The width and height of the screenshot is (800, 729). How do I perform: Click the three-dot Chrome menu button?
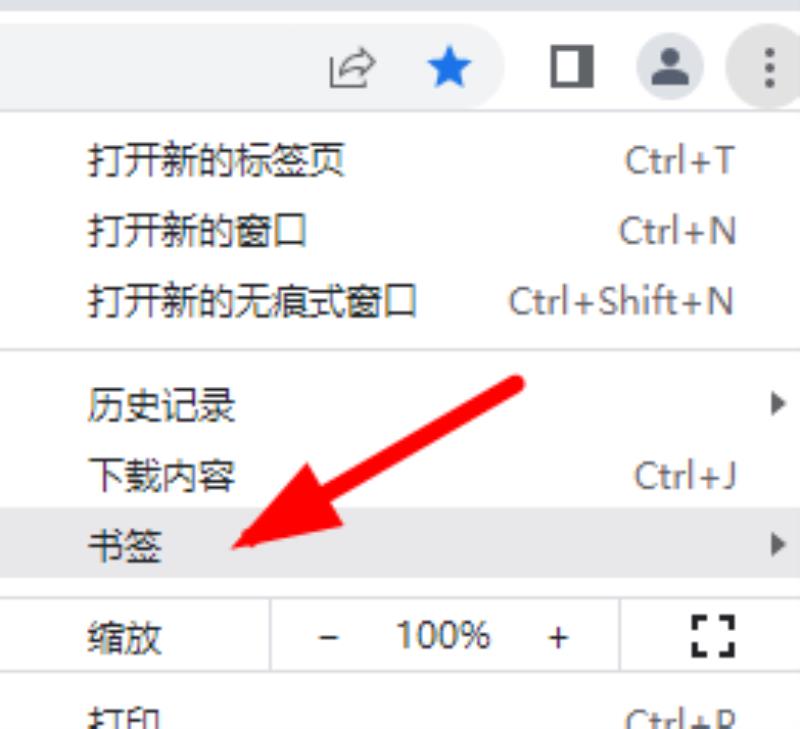tap(769, 68)
